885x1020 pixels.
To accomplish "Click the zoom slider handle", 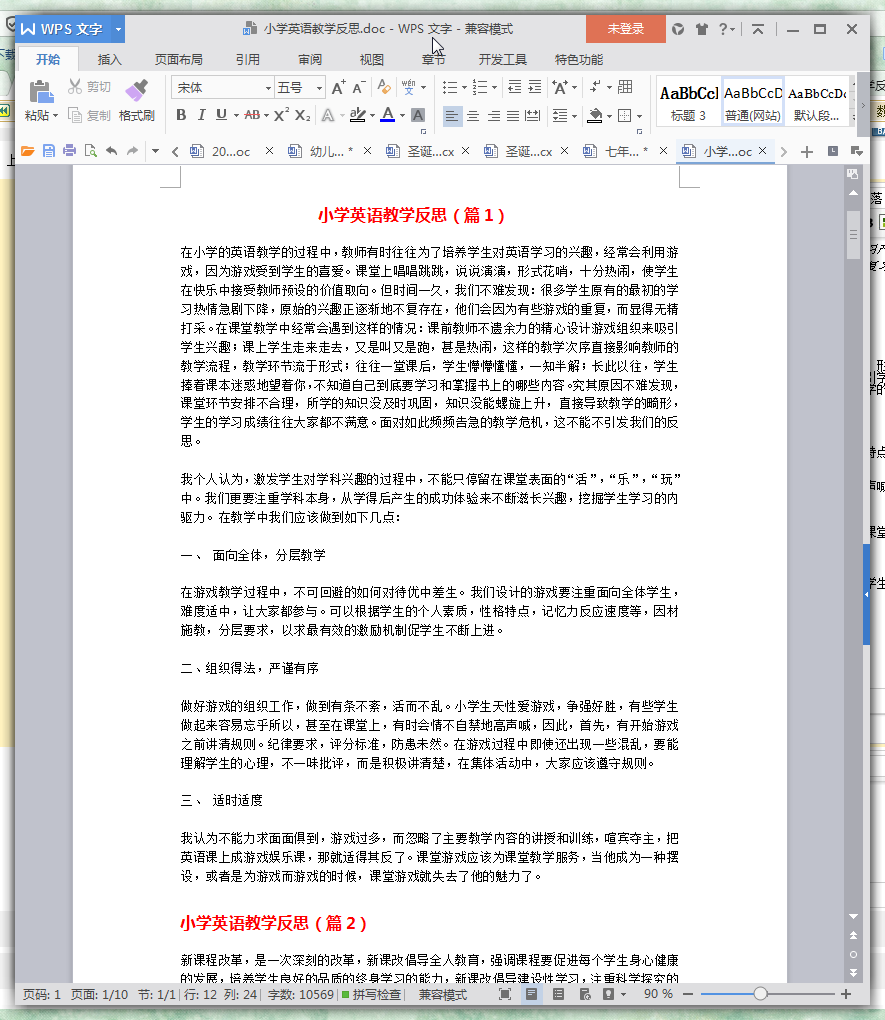I will pos(760,994).
